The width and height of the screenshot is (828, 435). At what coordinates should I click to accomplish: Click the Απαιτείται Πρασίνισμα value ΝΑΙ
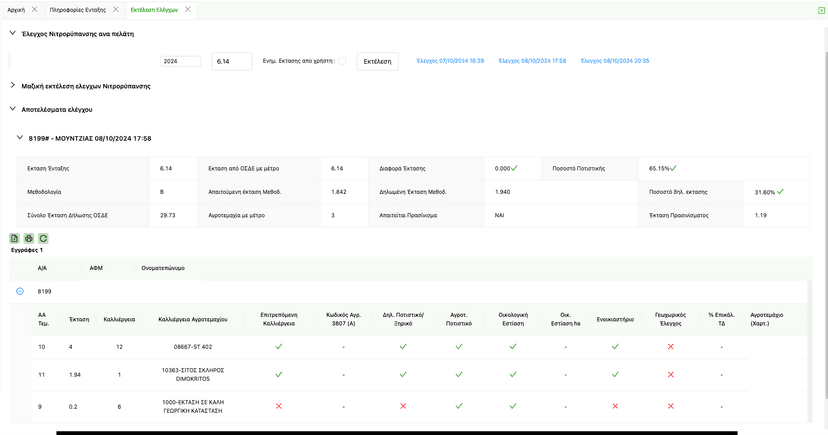[x=500, y=215]
